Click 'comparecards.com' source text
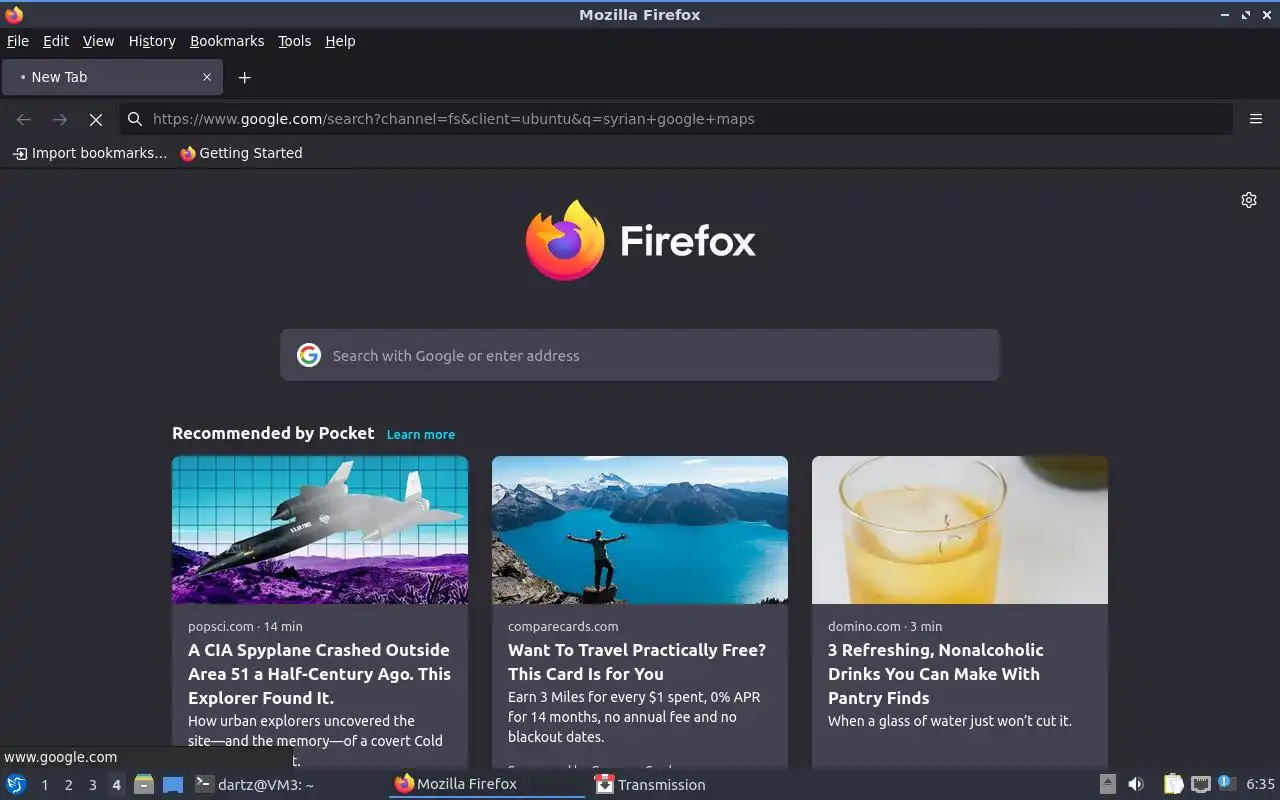 (x=563, y=626)
